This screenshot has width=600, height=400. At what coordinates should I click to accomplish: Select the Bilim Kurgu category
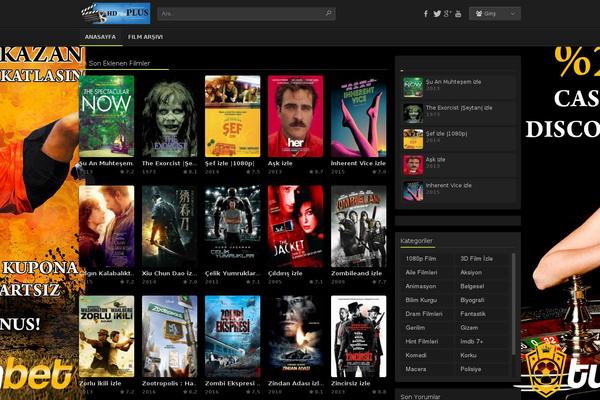pos(421,300)
